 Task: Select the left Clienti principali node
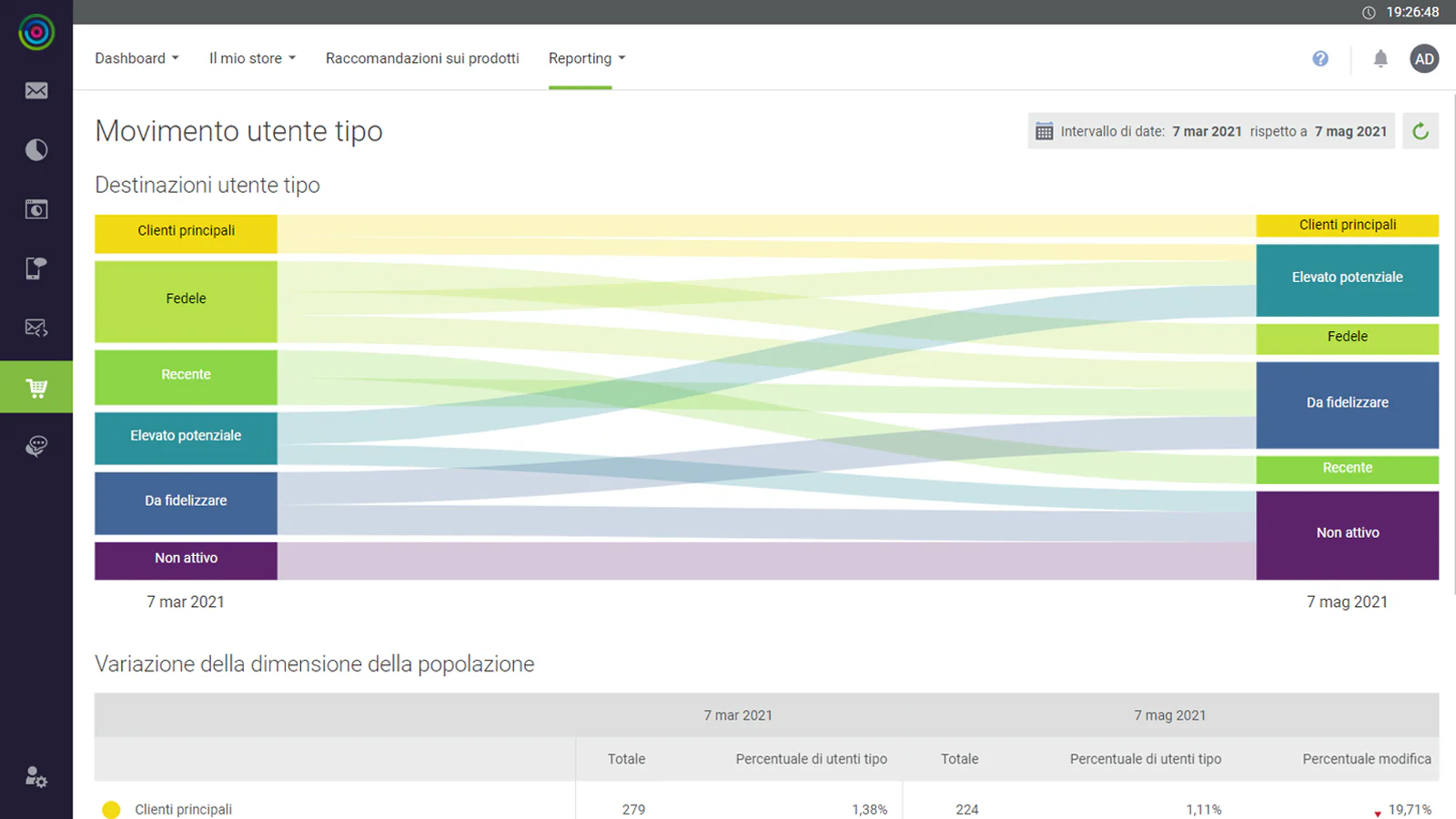coord(186,234)
